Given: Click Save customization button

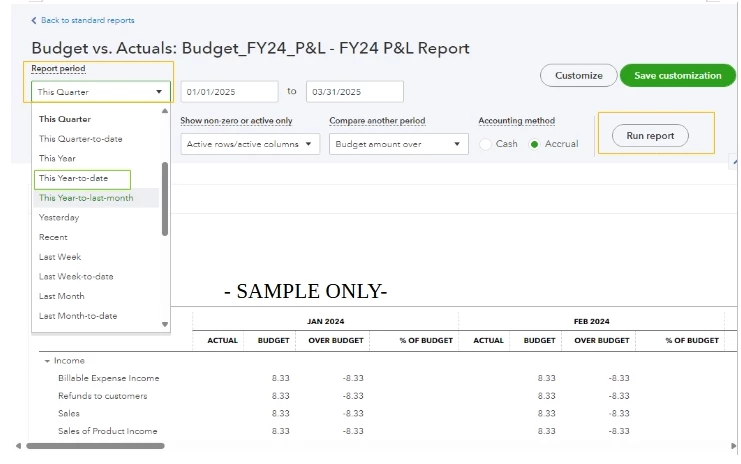Looking at the screenshot, I should (x=678, y=76).
